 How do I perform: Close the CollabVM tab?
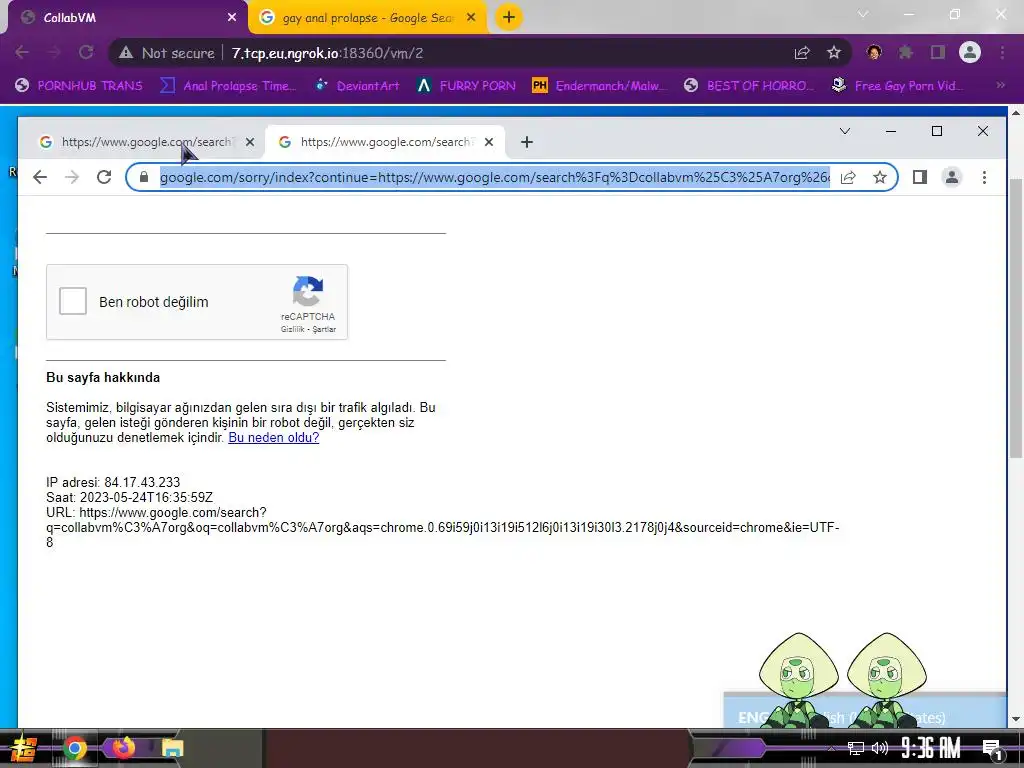click(x=232, y=18)
